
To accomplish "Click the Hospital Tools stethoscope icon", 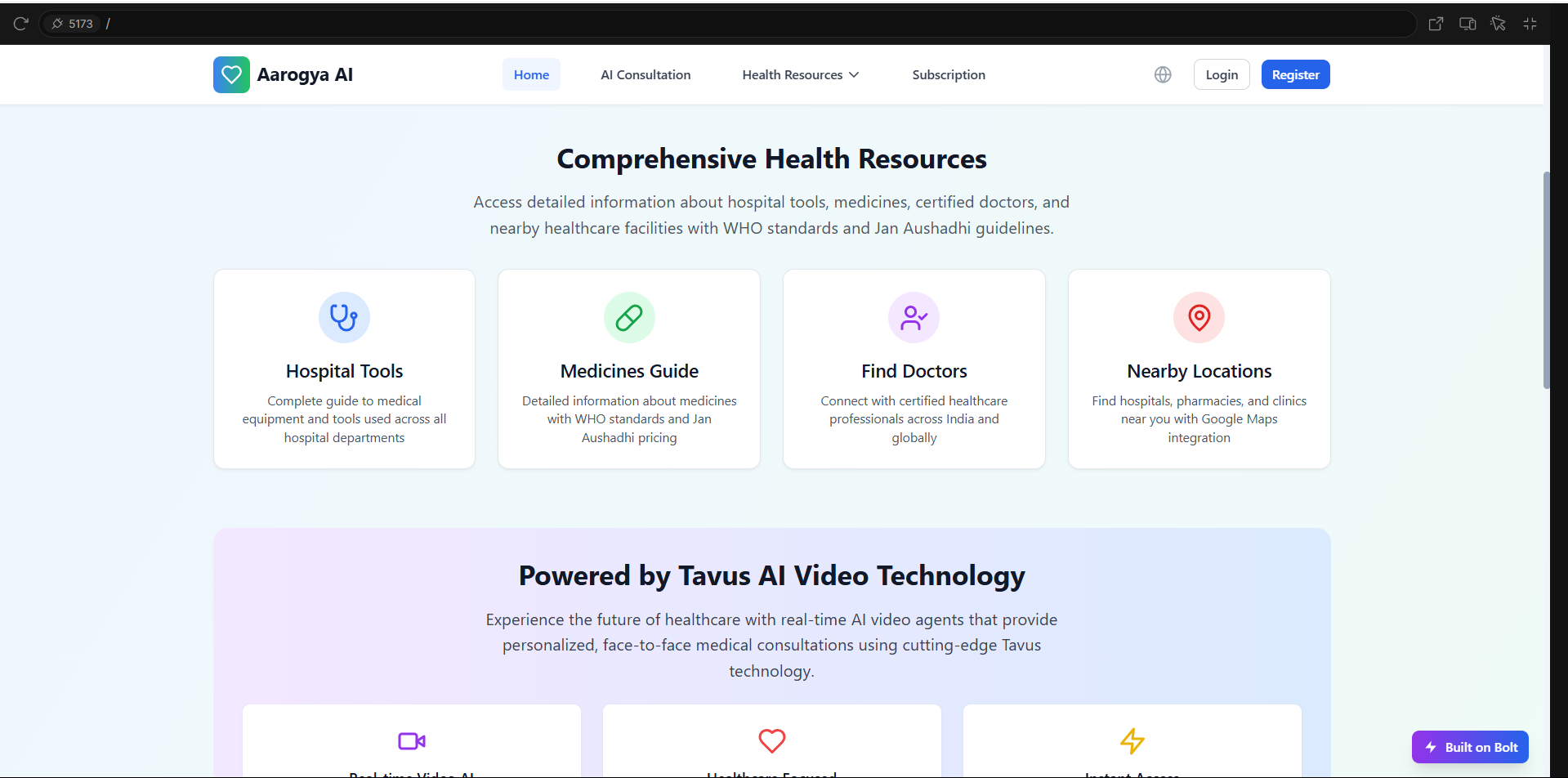I will 344,317.
